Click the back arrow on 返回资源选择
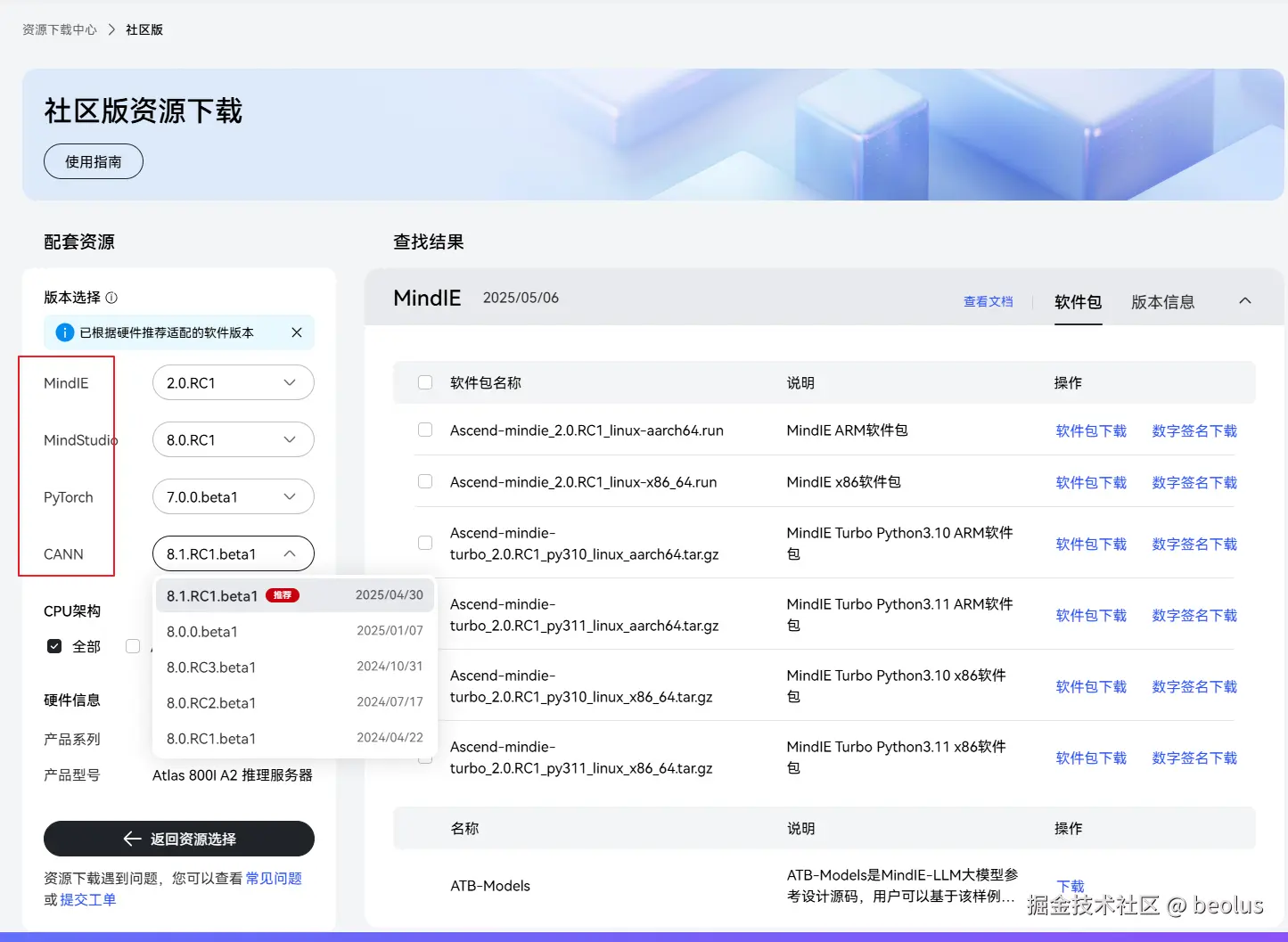The height and width of the screenshot is (942, 1288). tap(132, 839)
